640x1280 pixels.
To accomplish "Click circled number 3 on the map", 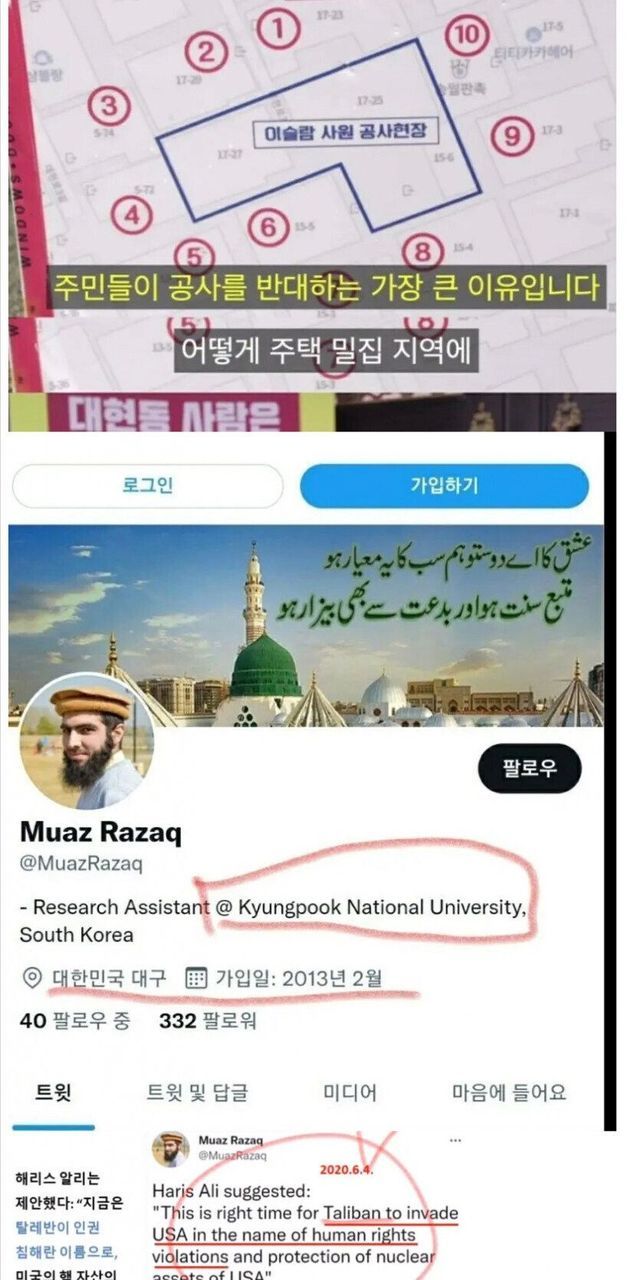I will 108,105.
